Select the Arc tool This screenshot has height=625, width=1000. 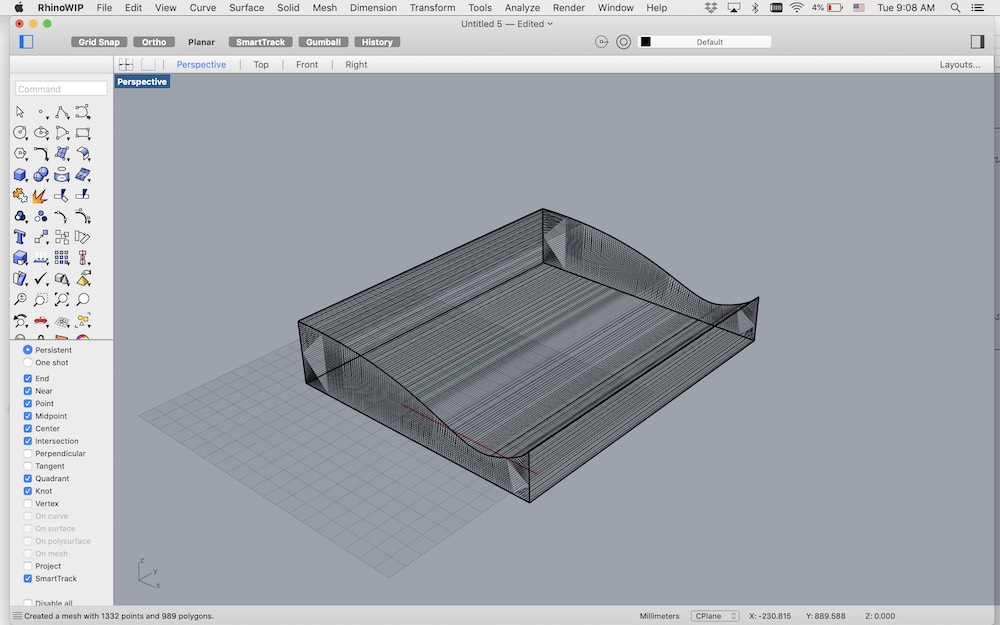[x=62, y=133]
